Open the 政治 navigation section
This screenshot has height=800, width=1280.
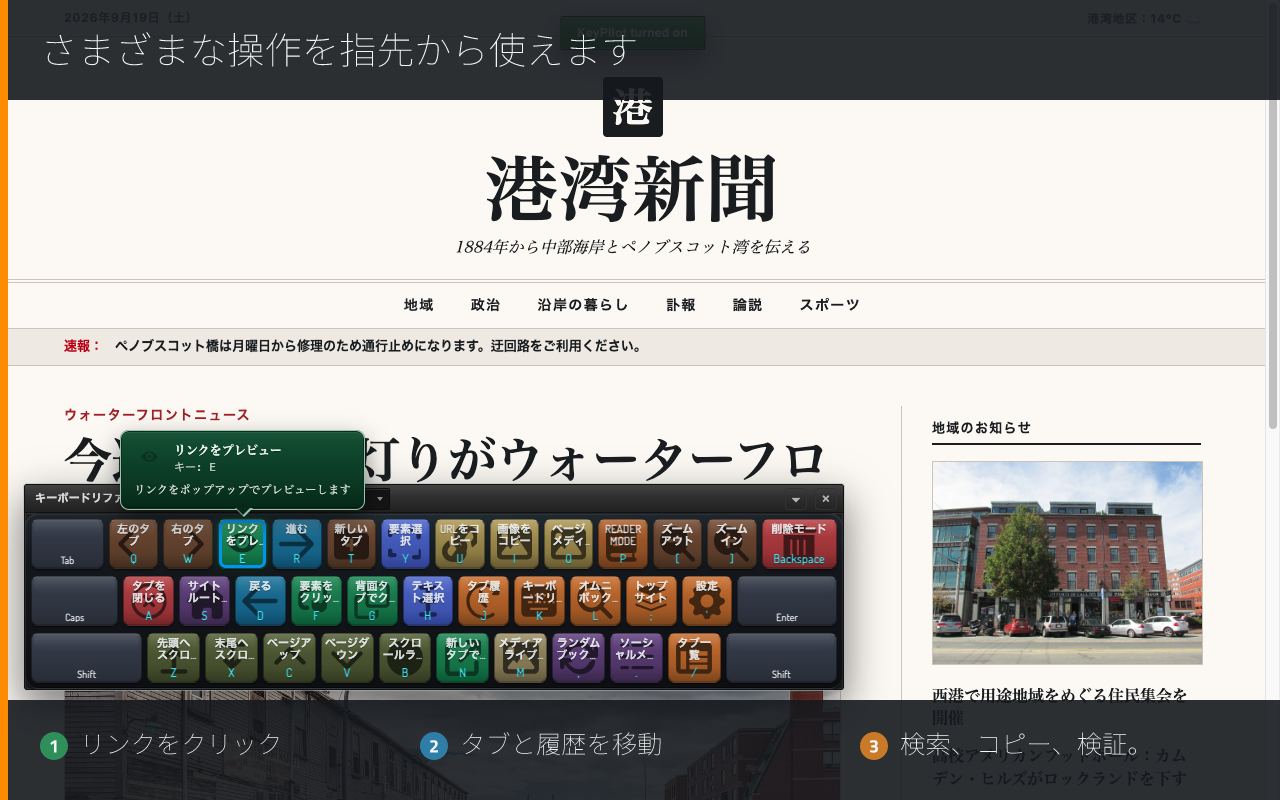(485, 305)
